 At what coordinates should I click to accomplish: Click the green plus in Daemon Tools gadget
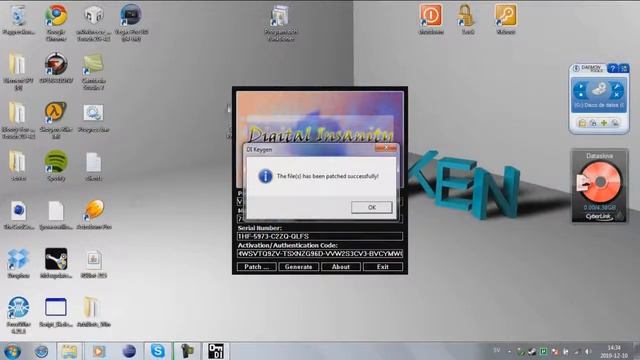604,123
